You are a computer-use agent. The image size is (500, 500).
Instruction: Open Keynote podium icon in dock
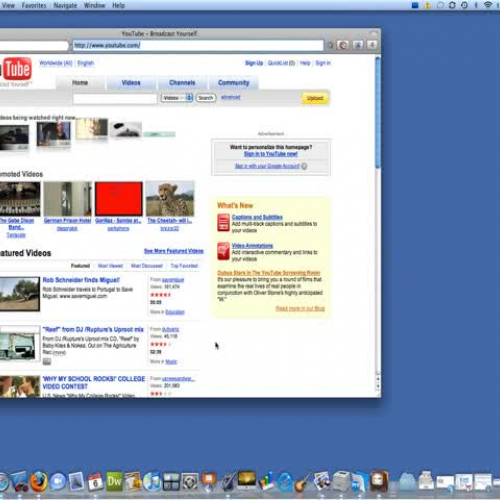click(209, 482)
